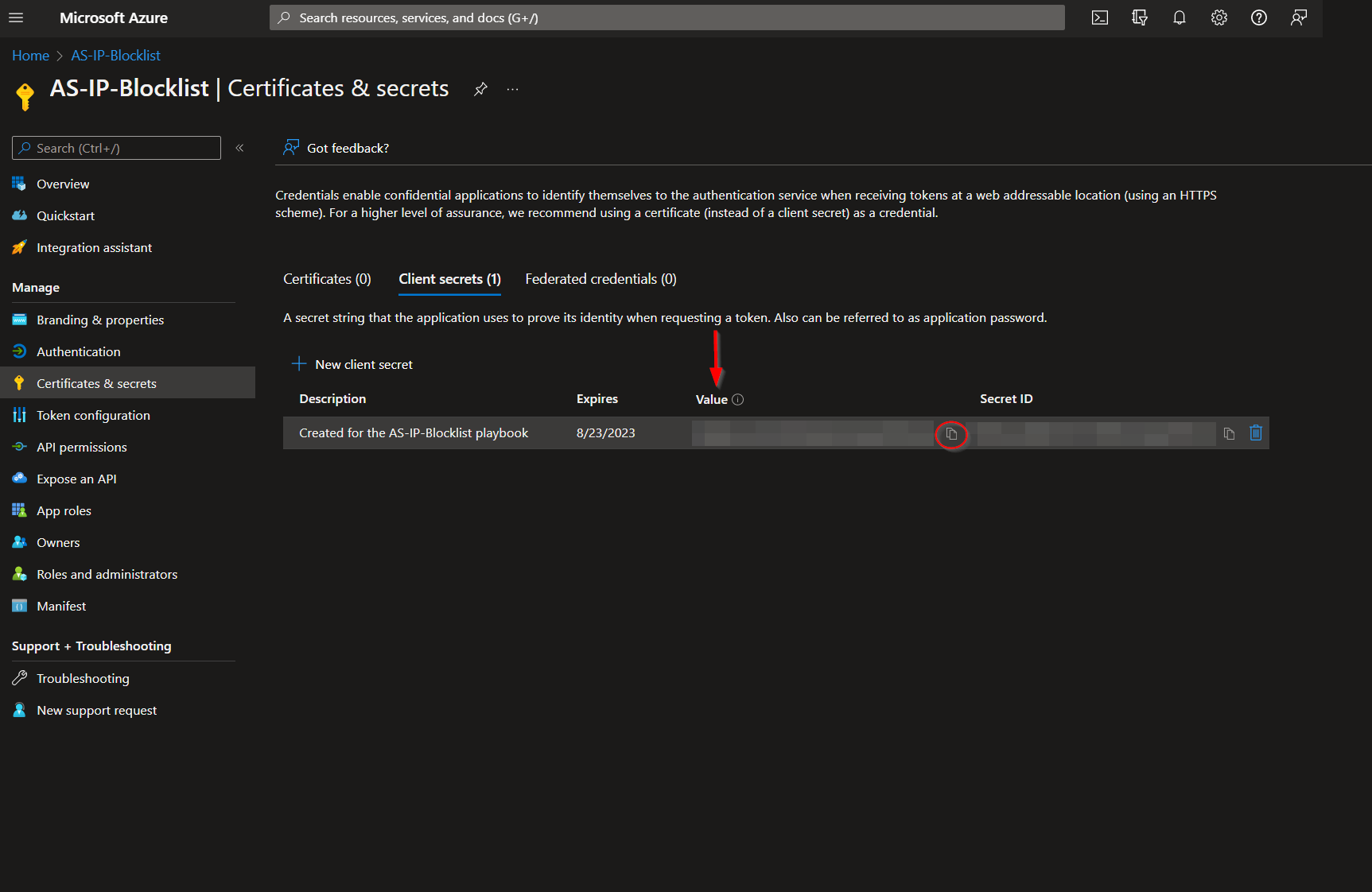
Task: Click the Troubleshooting wrench icon
Action: click(19, 678)
